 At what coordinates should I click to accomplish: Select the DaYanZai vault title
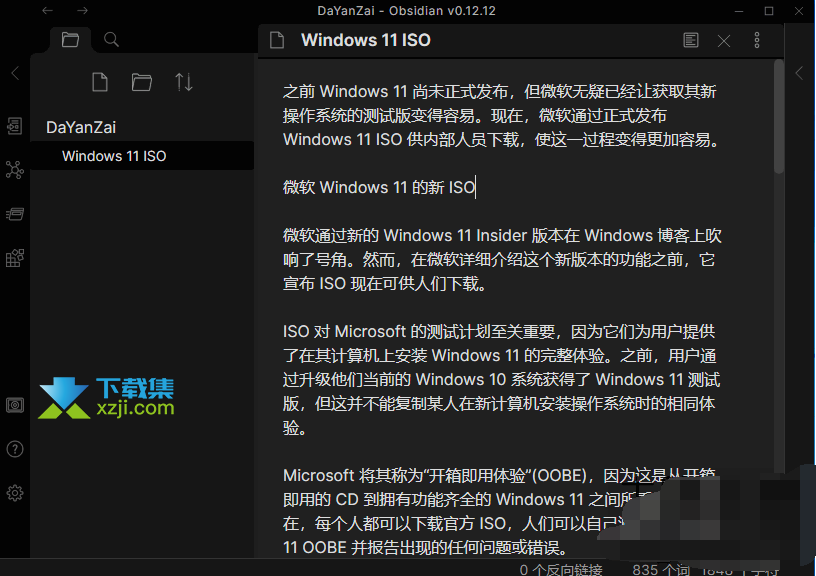pyautogui.click(x=81, y=127)
